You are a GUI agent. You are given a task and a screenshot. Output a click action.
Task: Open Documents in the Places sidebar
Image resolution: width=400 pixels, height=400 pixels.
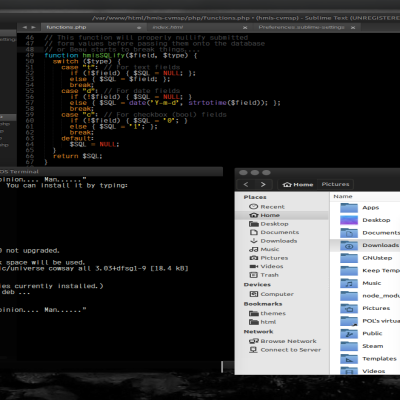pyautogui.click(x=274, y=232)
